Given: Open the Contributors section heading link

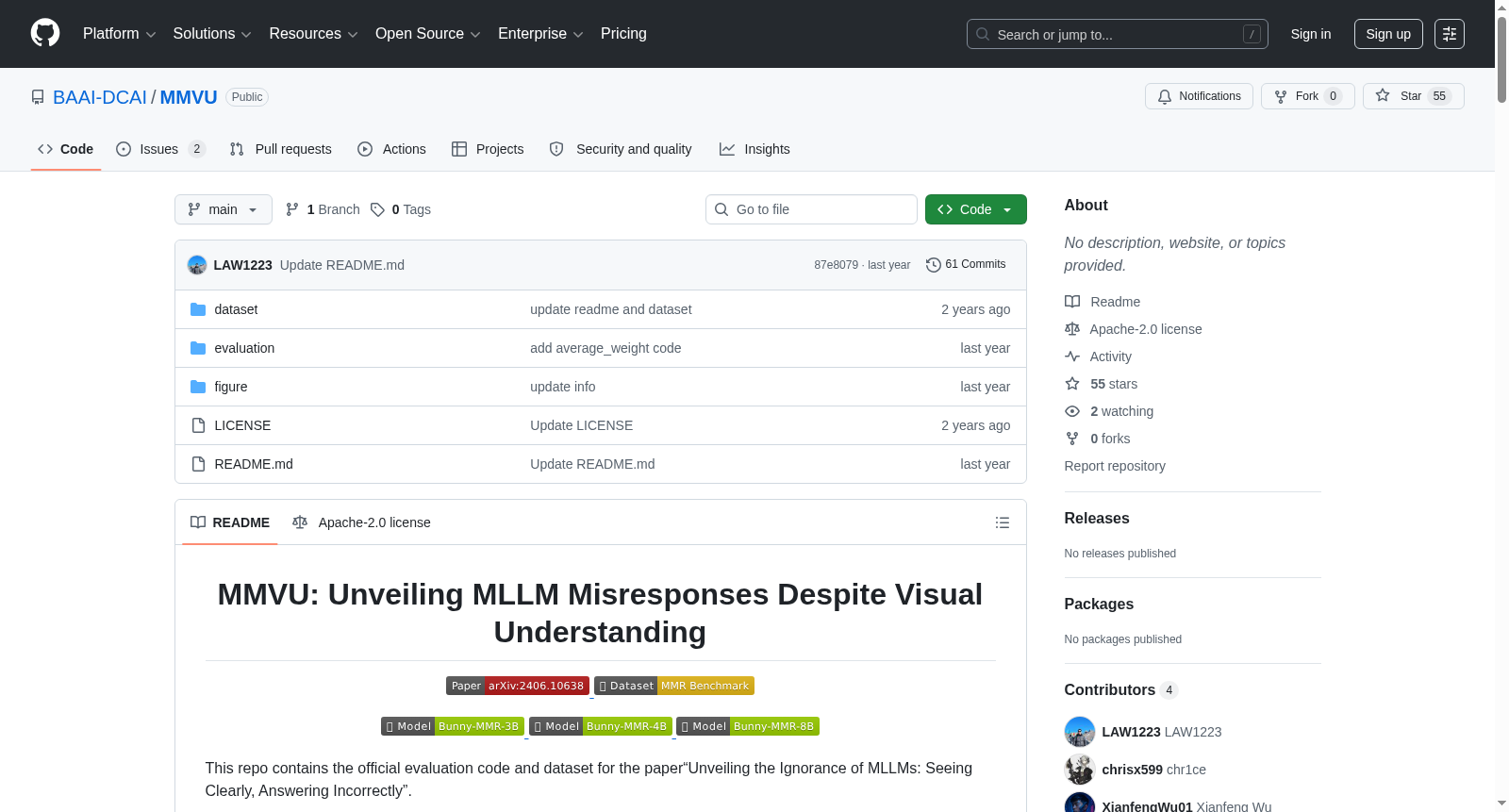Looking at the screenshot, I should 1121,690.
